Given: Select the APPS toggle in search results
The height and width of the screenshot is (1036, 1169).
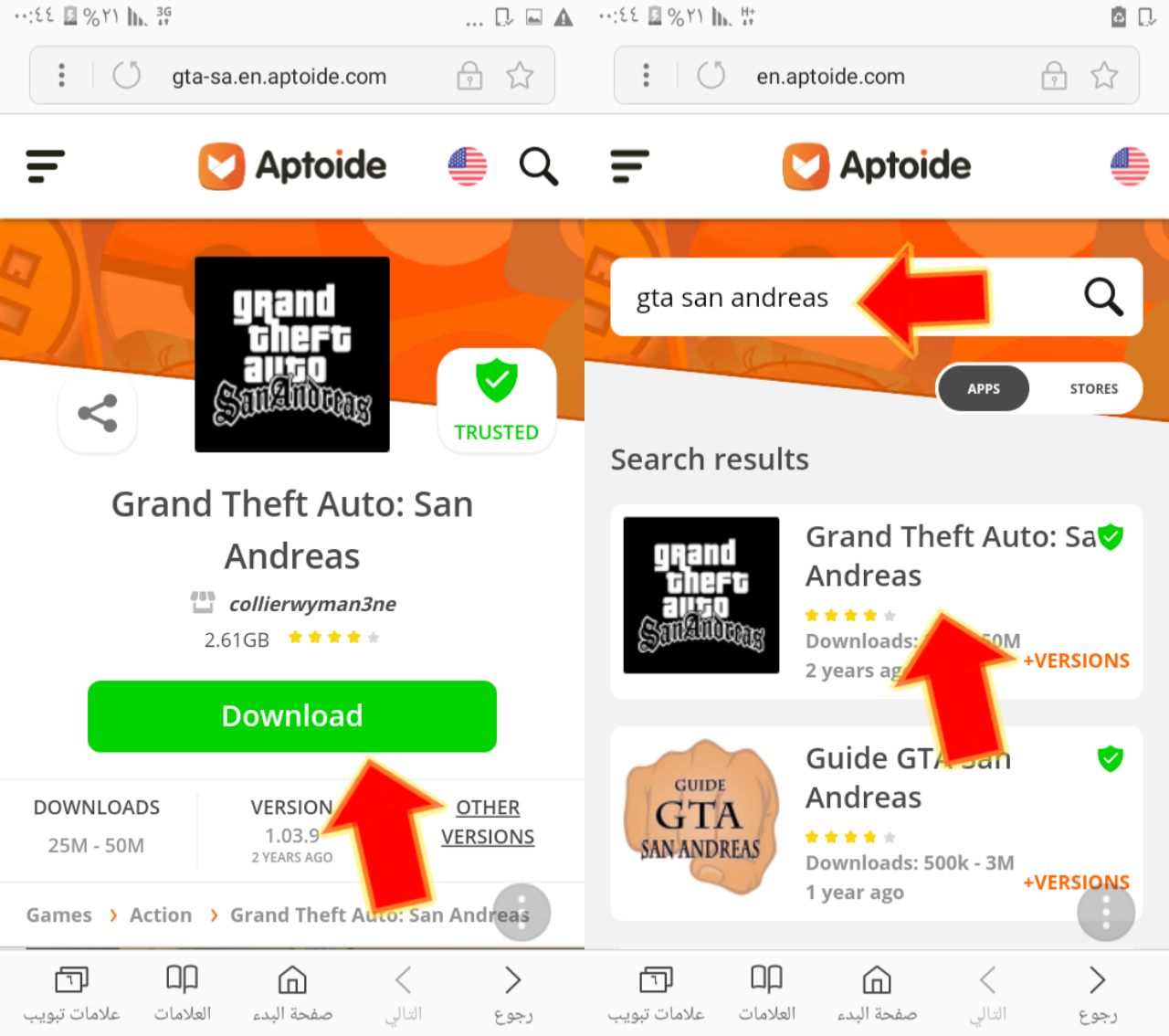Looking at the screenshot, I should pyautogui.click(x=984, y=388).
